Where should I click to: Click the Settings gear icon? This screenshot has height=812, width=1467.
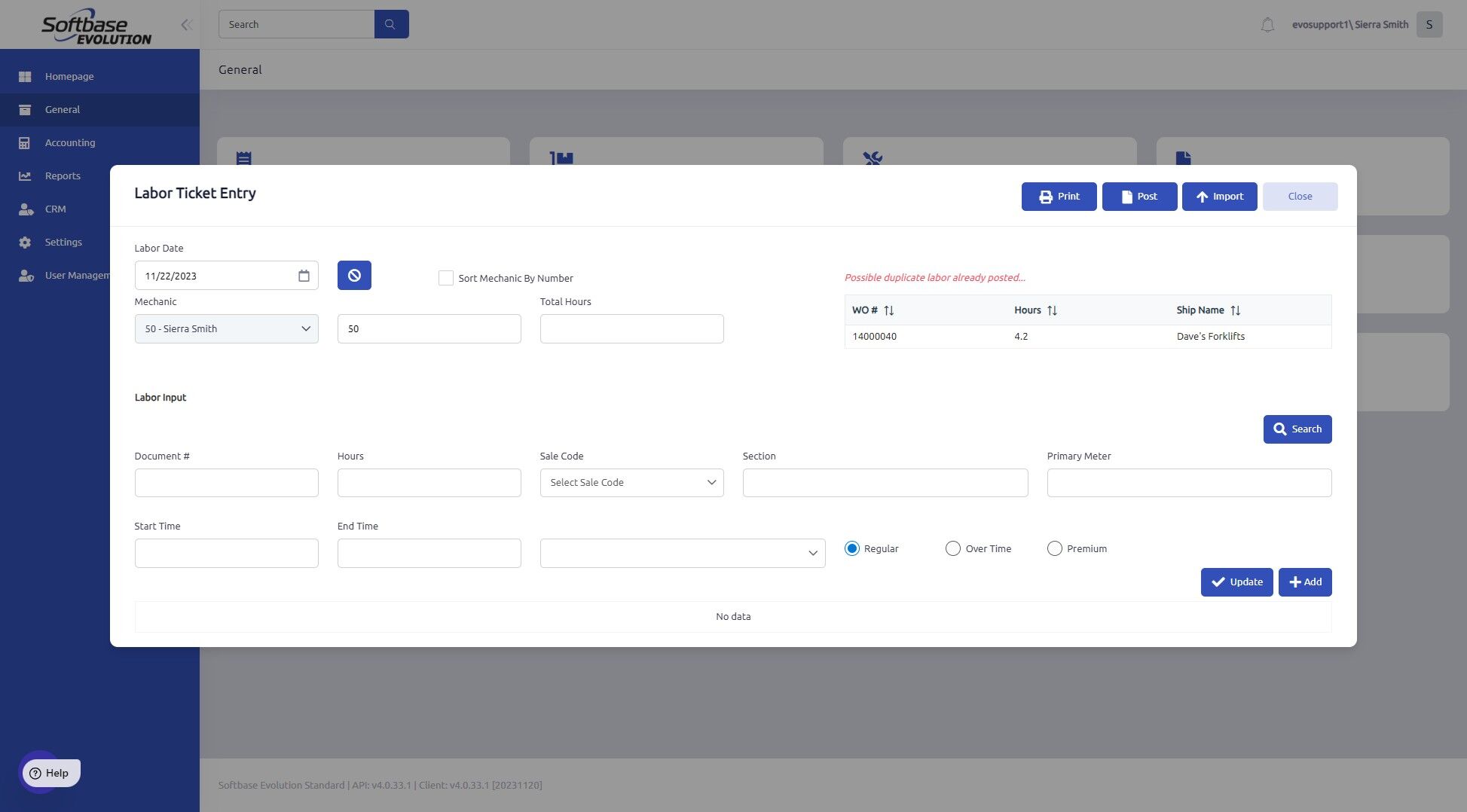pos(25,242)
